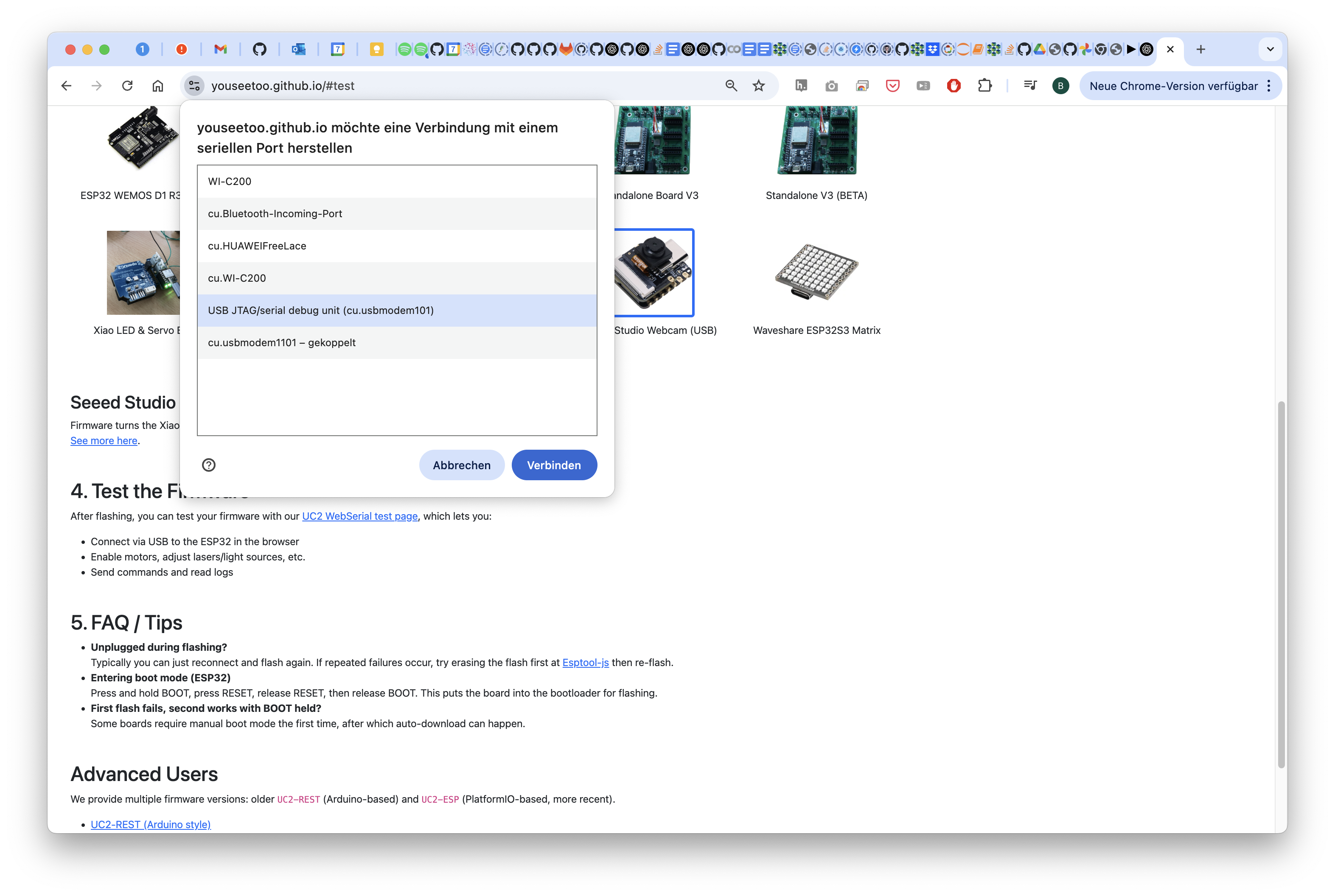Switch to the Gmail tab
This screenshot has width=1335, height=896.
point(220,49)
